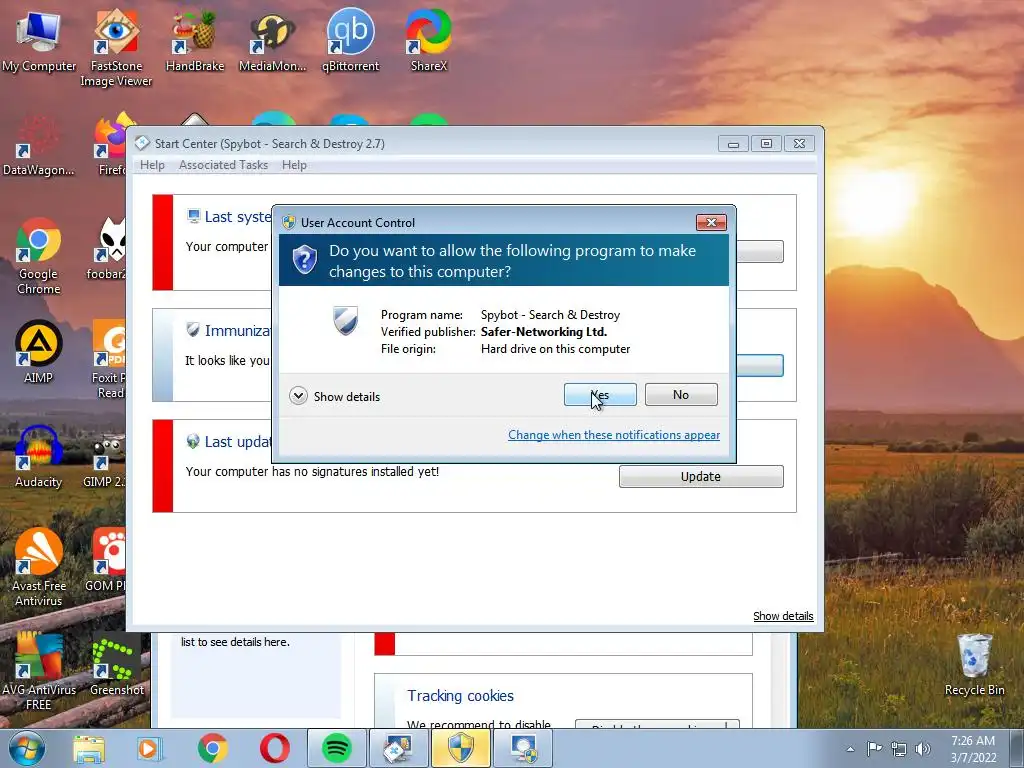1024x768 pixels.
Task: Open the Recycle Bin
Action: [974, 665]
